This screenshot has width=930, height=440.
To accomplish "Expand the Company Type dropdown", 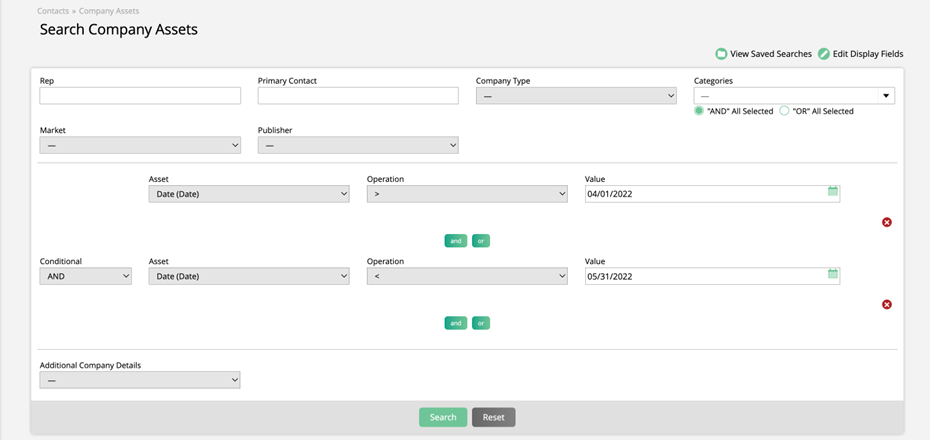I will [x=576, y=96].
